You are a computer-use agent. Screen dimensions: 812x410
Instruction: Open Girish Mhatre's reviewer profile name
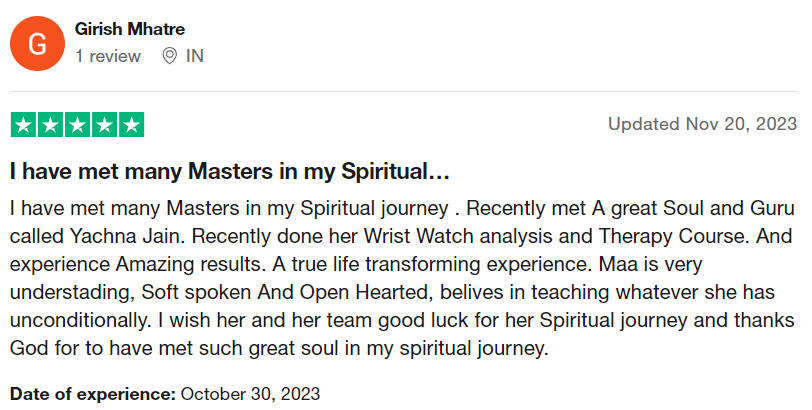[x=129, y=29]
